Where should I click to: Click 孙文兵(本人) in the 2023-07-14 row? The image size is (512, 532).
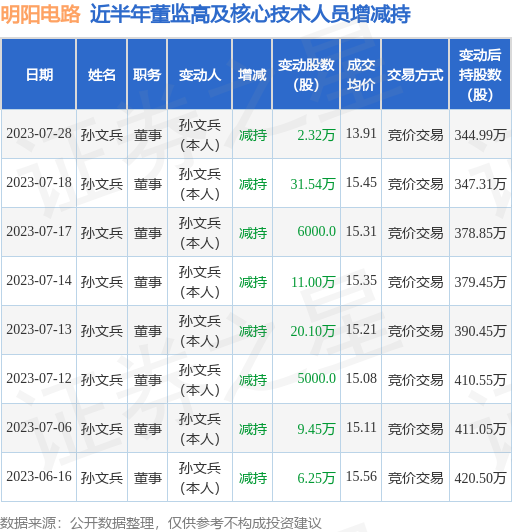[x=200, y=282]
